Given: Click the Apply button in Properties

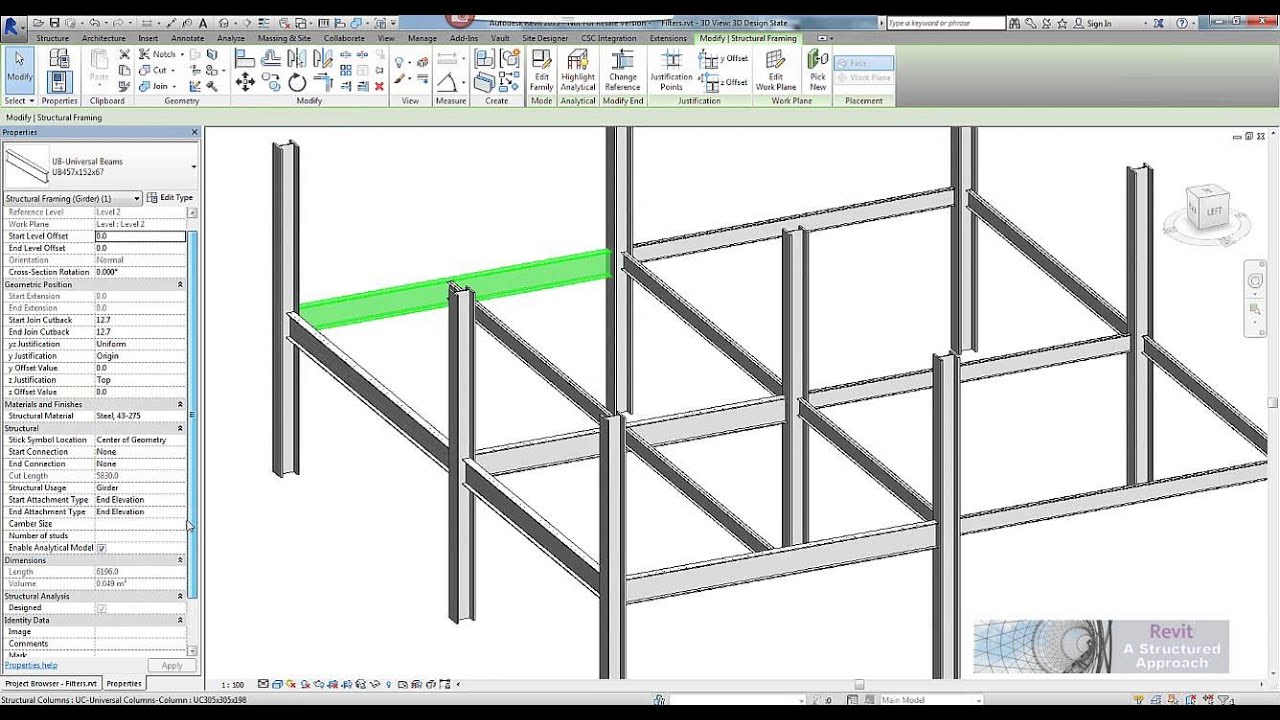Looking at the screenshot, I should (x=172, y=665).
